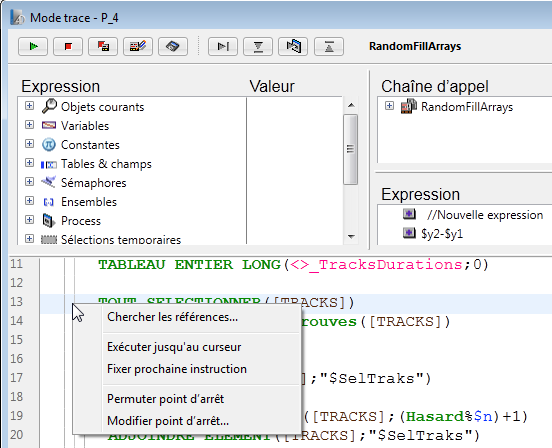Screen dimensions: 552x448
Task: Expand the Variables tree node
Action: tap(30, 125)
